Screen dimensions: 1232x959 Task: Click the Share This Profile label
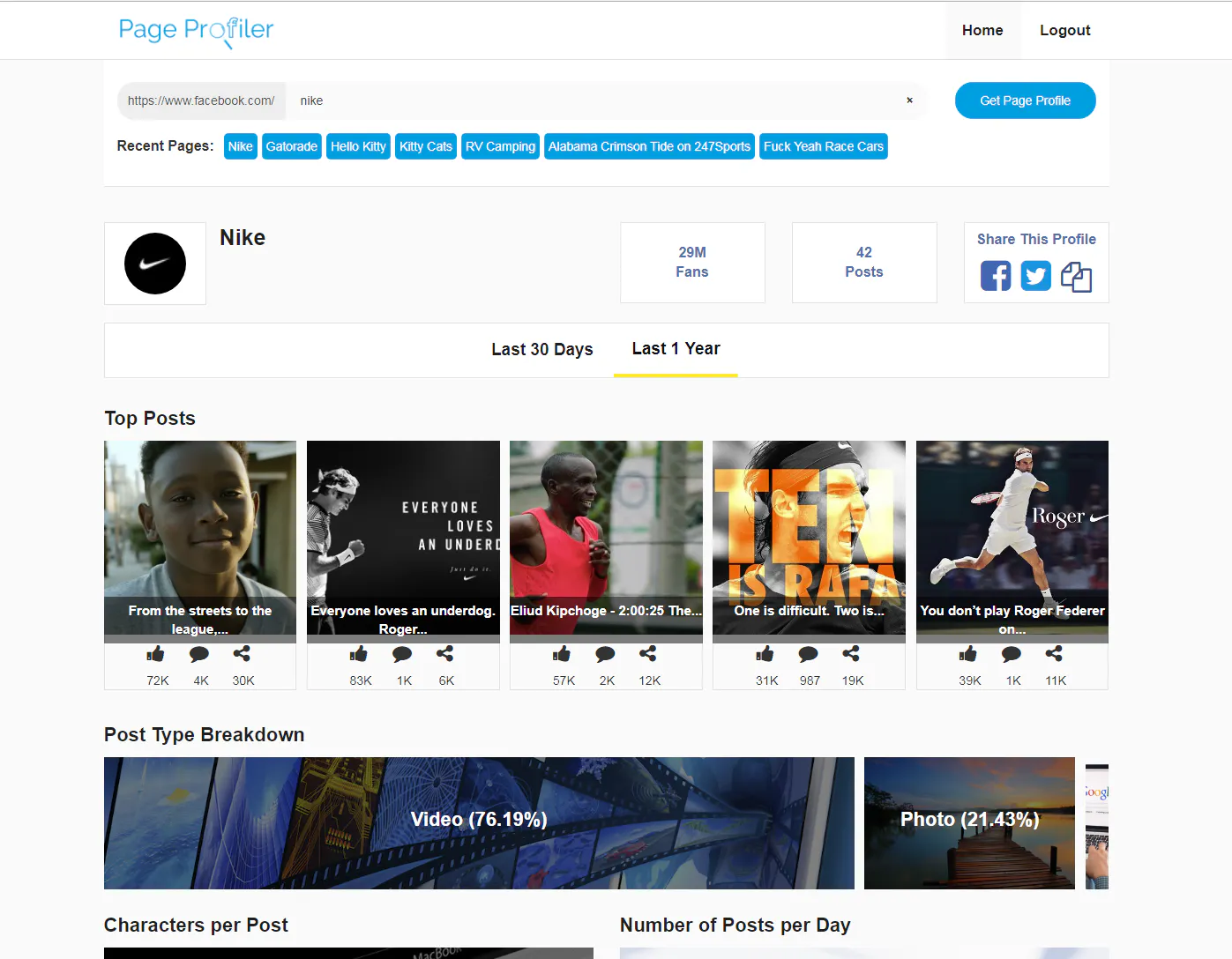click(1036, 239)
